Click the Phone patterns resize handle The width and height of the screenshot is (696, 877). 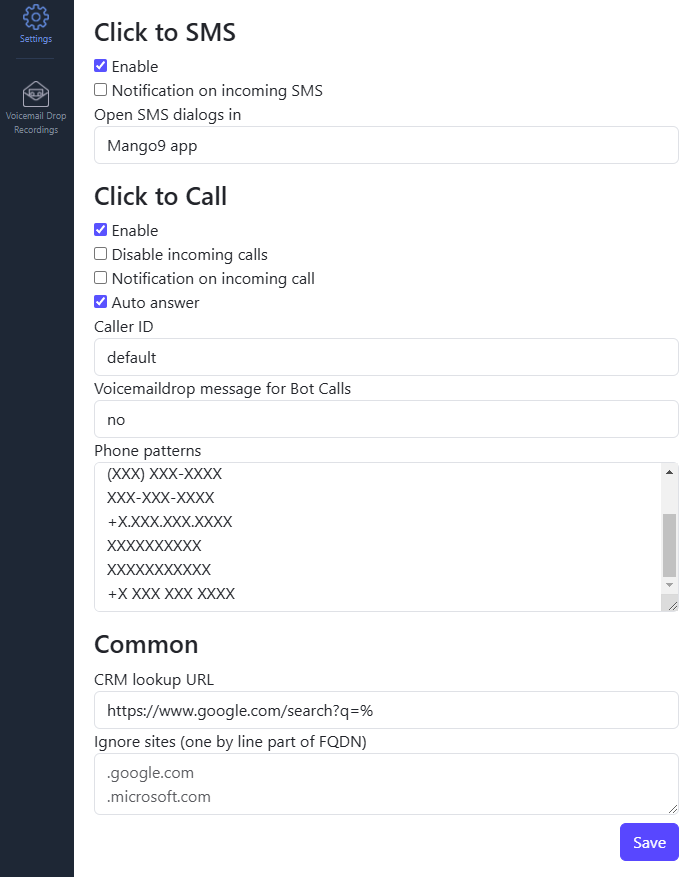click(x=671, y=605)
